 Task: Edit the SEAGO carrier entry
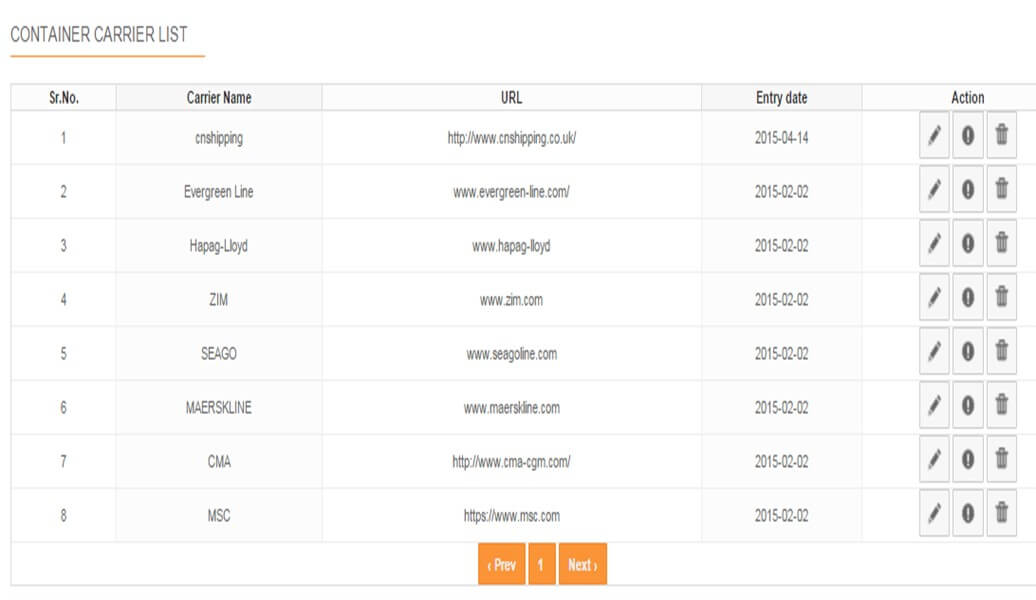coord(934,351)
